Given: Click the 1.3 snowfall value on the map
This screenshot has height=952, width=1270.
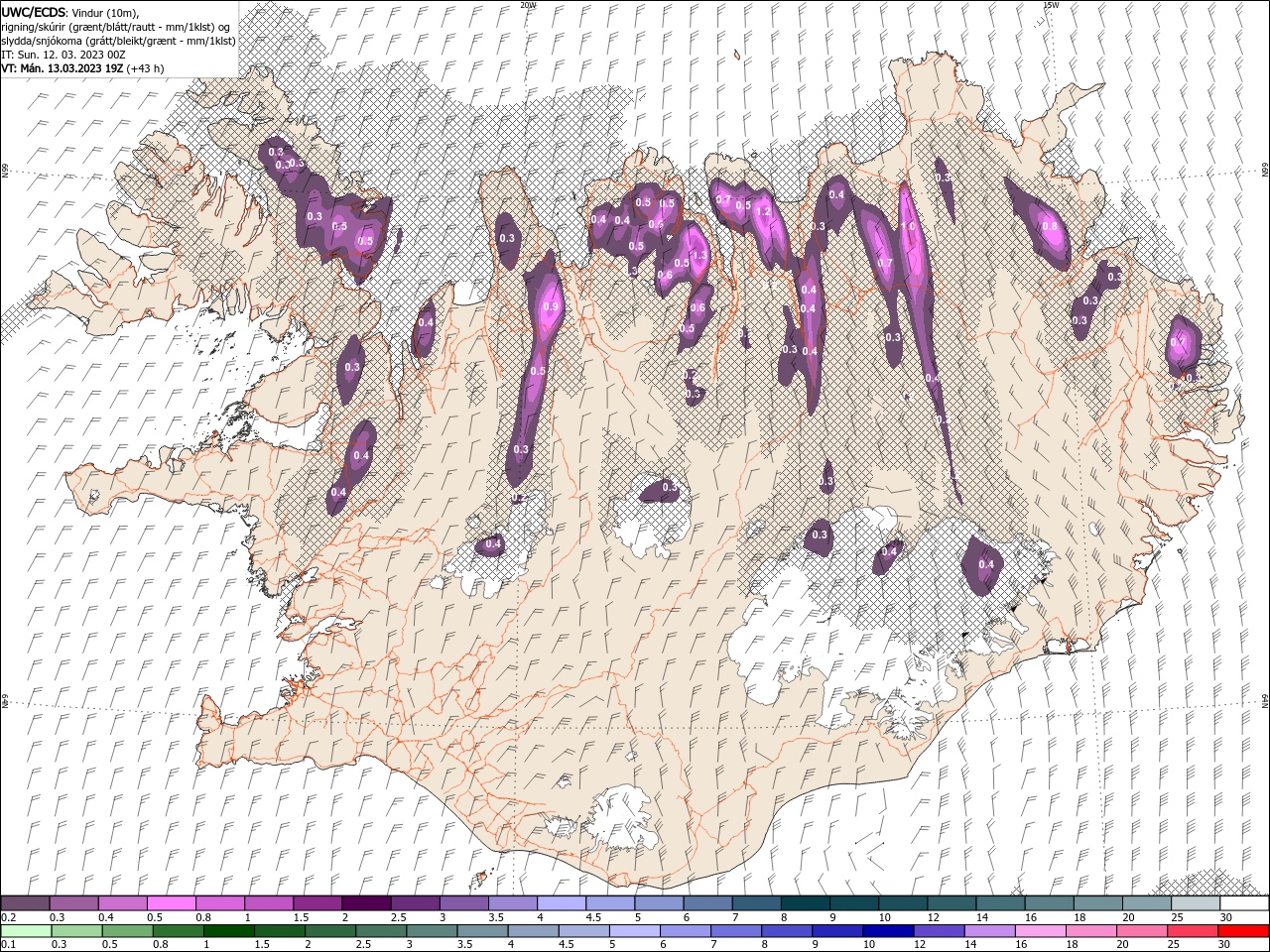Looking at the screenshot, I should click(698, 256).
